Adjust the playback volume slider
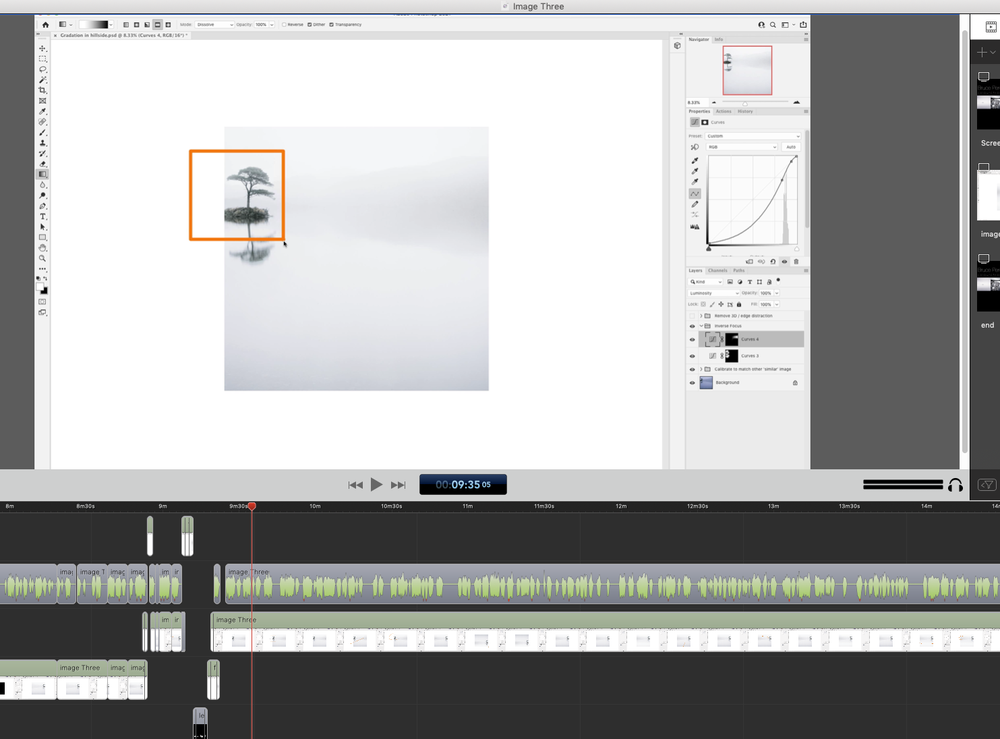 click(902, 485)
